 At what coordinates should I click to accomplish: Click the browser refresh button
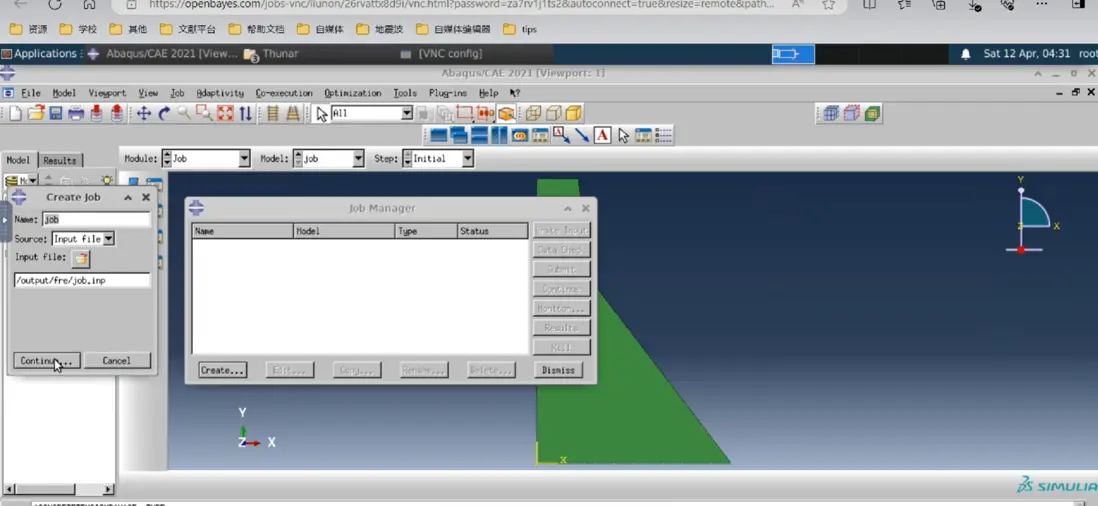(x=55, y=4)
